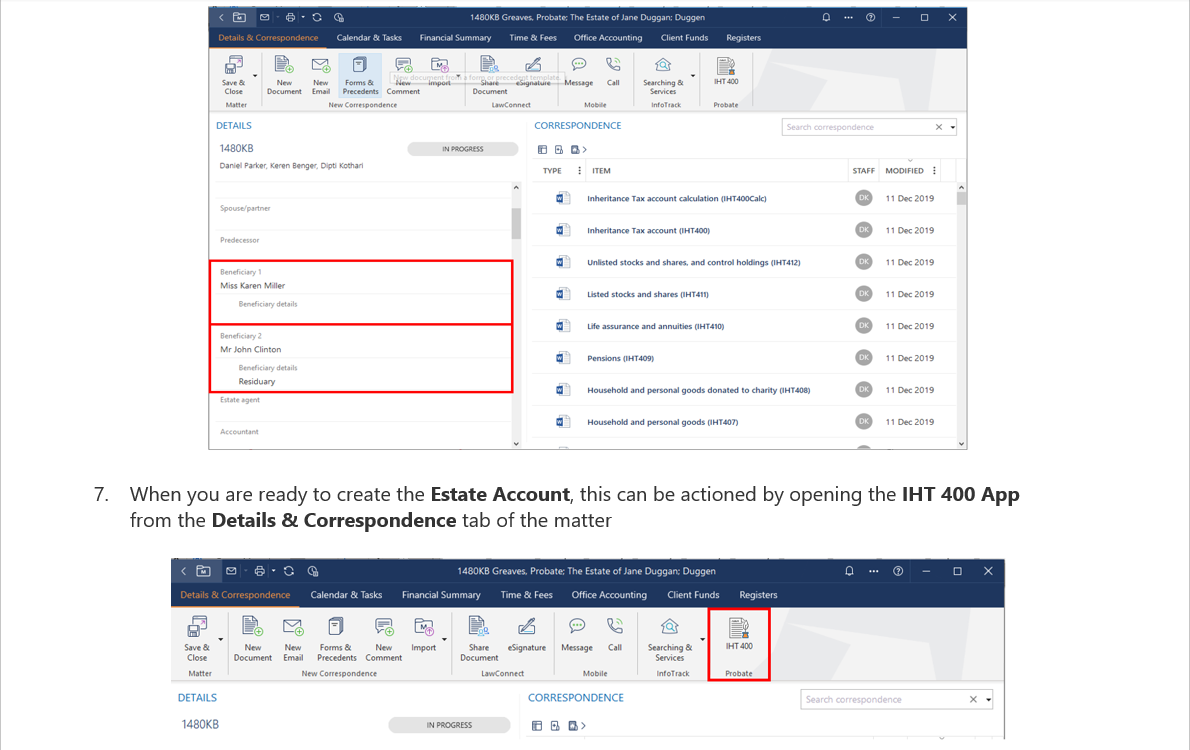Open the Inheritance Tax account (IHT400) item
Image resolution: width=1190 pixels, height=750 pixels.
coord(648,230)
